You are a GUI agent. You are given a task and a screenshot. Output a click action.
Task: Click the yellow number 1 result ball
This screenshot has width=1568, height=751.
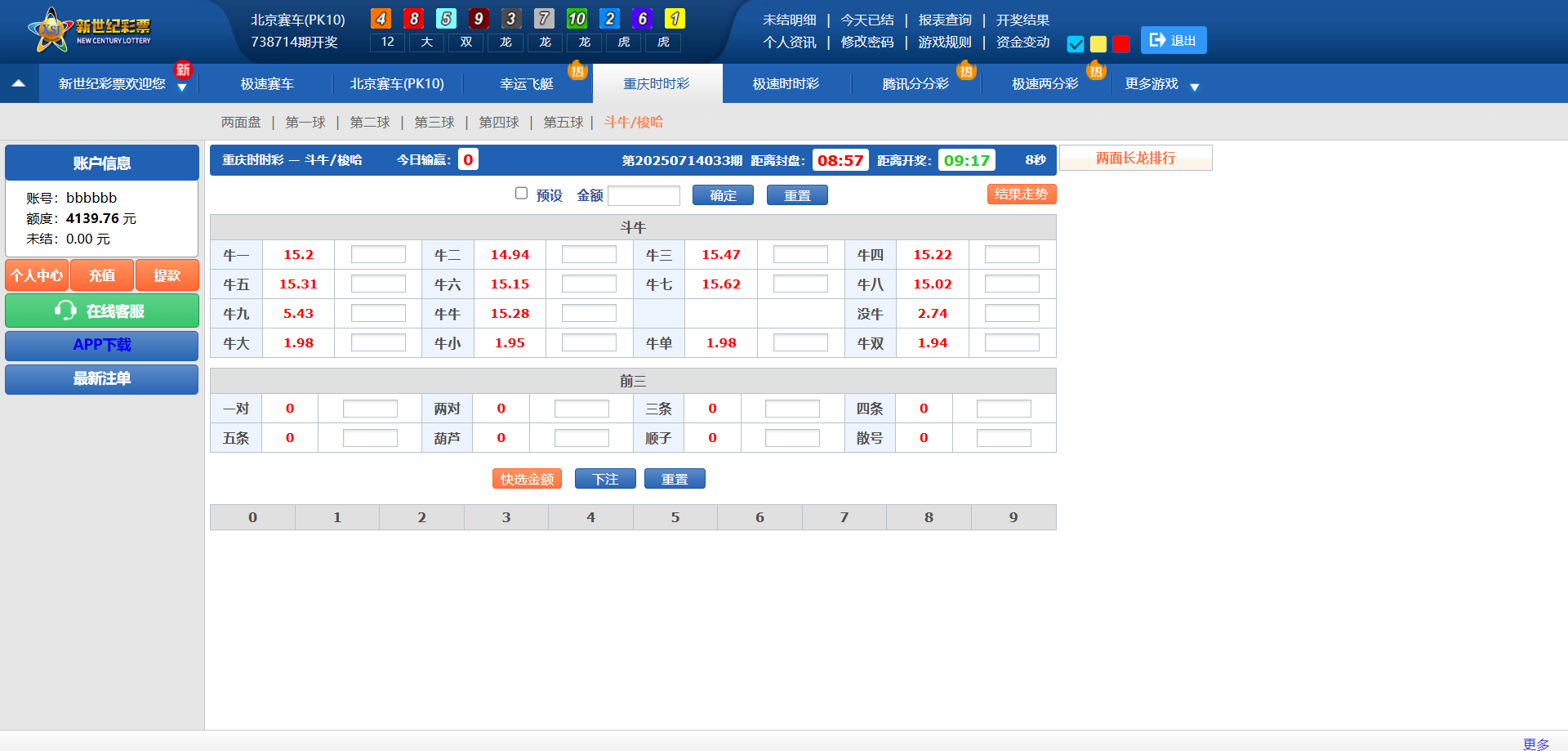675,19
